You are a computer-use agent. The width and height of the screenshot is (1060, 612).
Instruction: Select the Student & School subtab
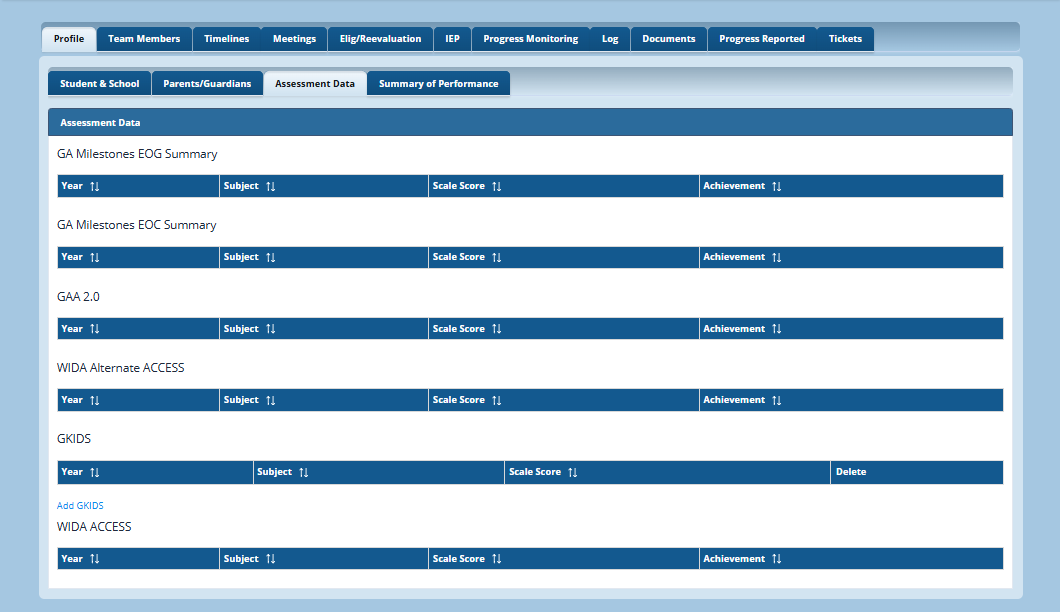click(99, 84)
